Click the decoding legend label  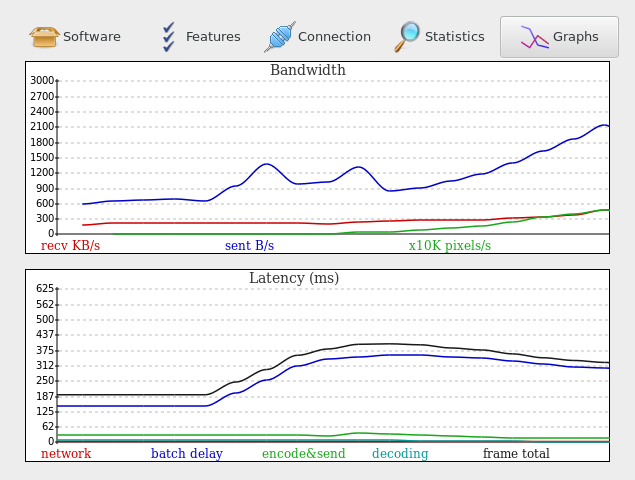(400, 453)
